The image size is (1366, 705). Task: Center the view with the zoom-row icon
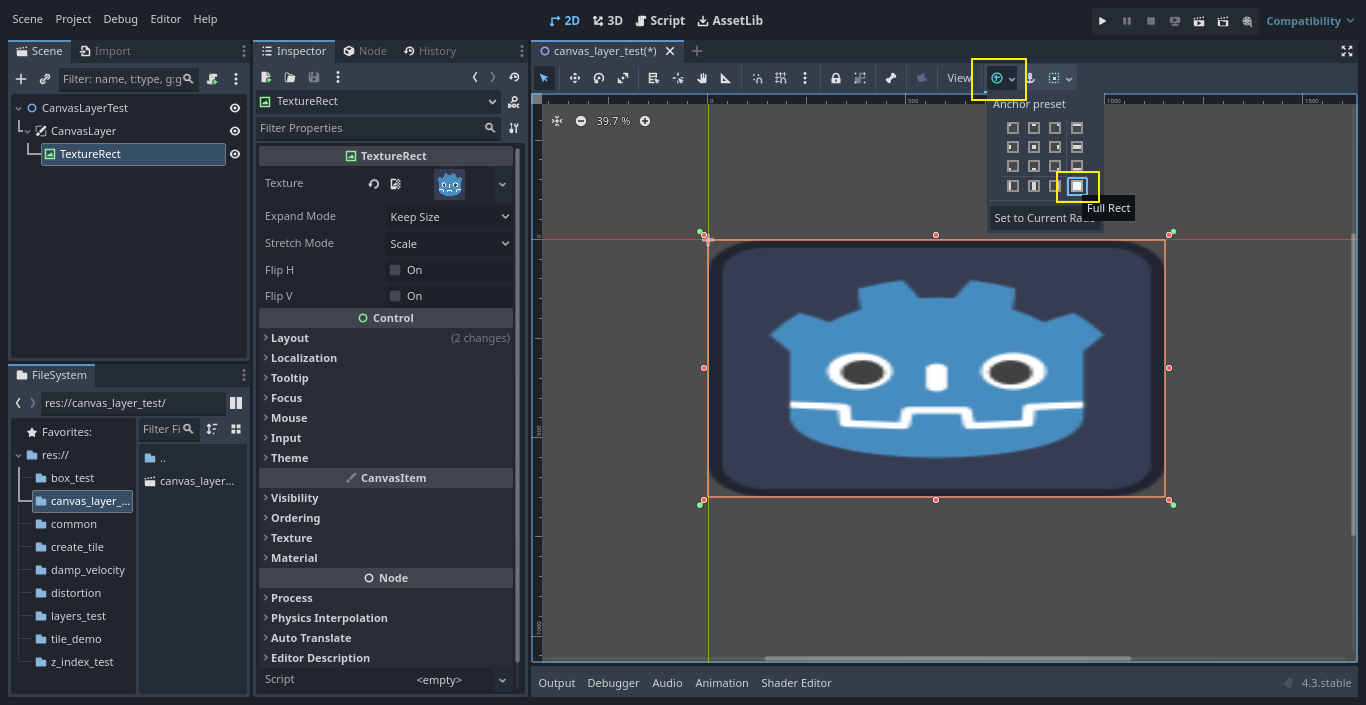[x=557, y=121]
